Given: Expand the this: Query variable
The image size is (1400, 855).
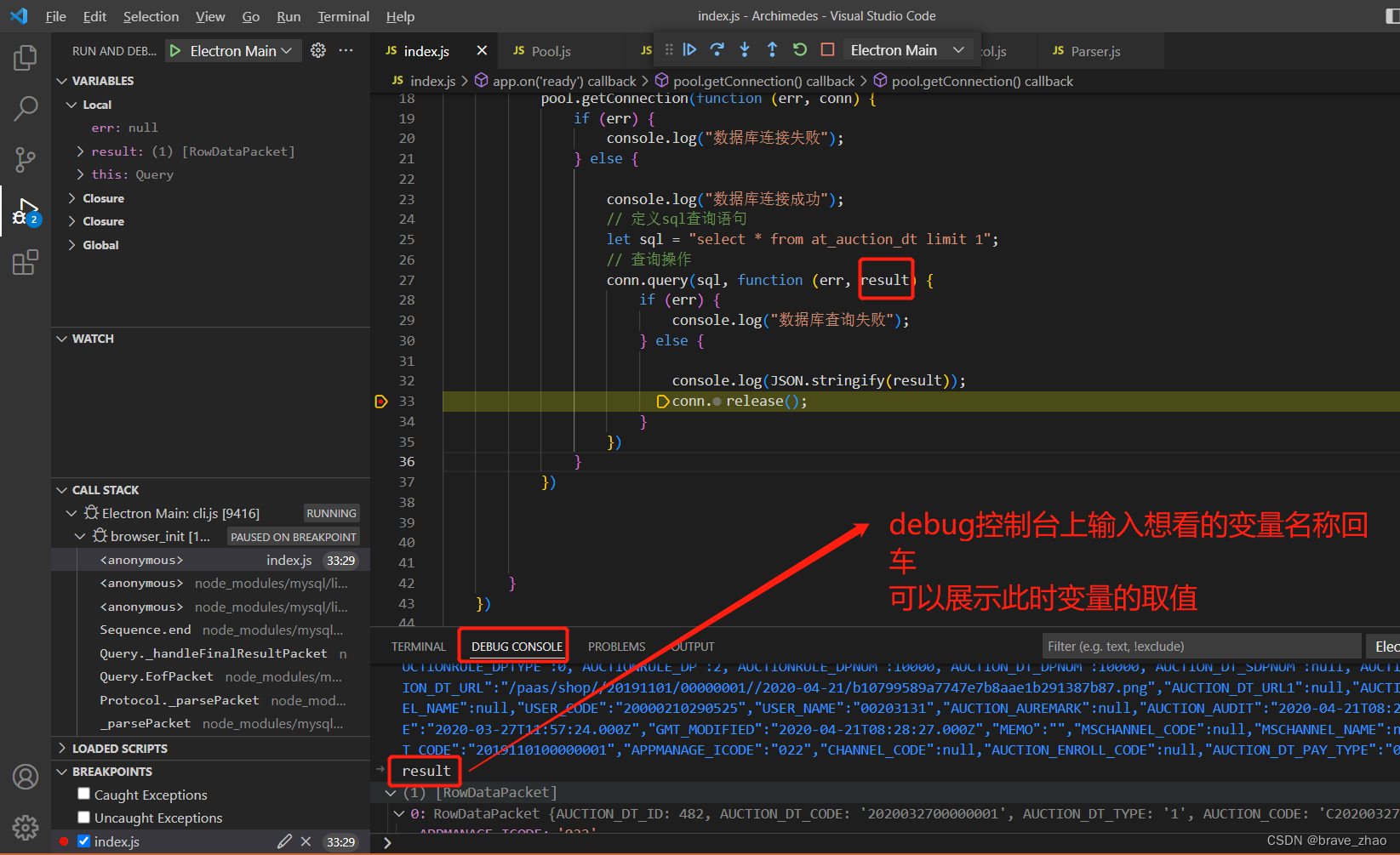Looking at the screenshot, I should click(131, 174).
